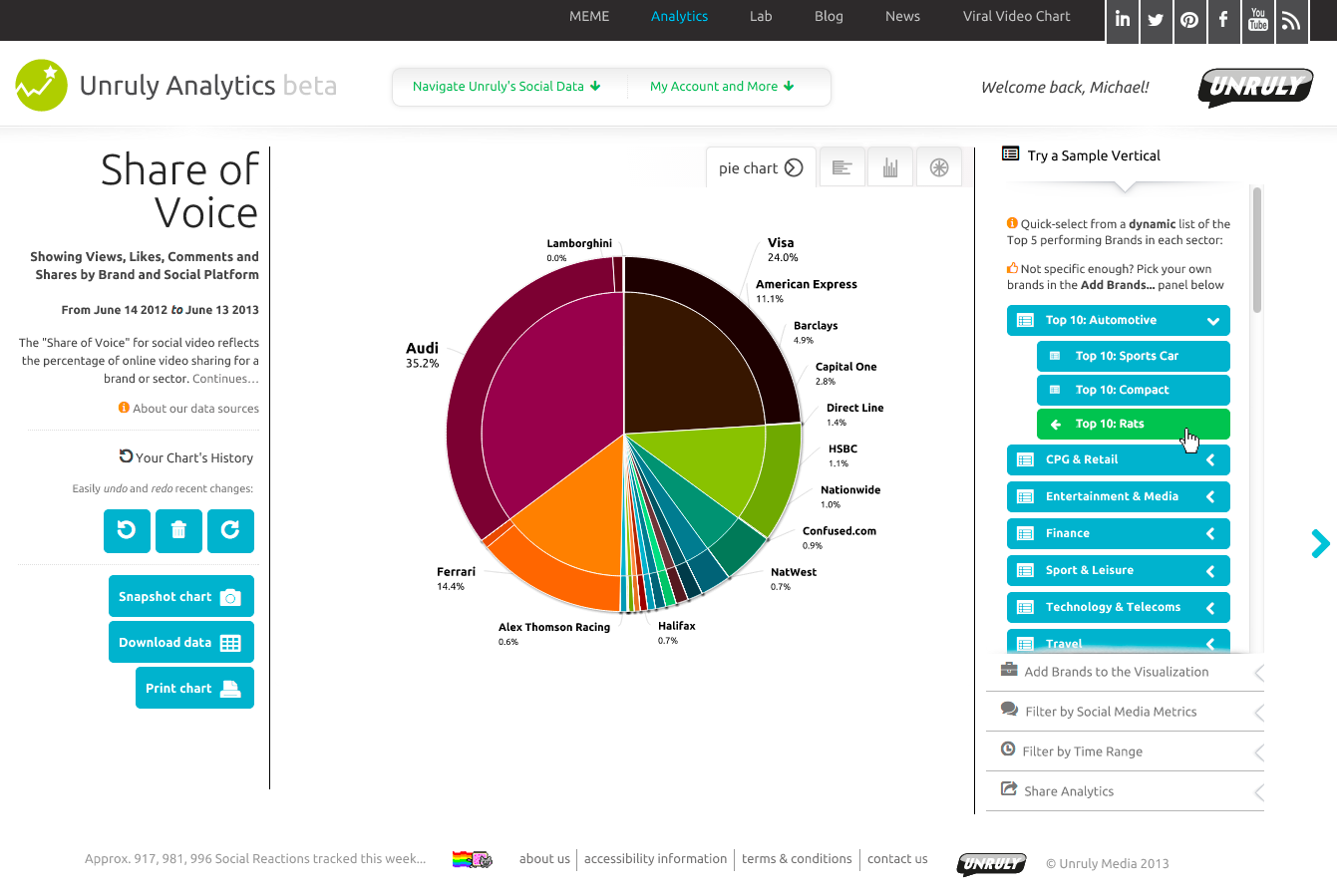Expand the Sport & Leisure category
Viewport: 1337px width, 896px height.
[1119, 570]
